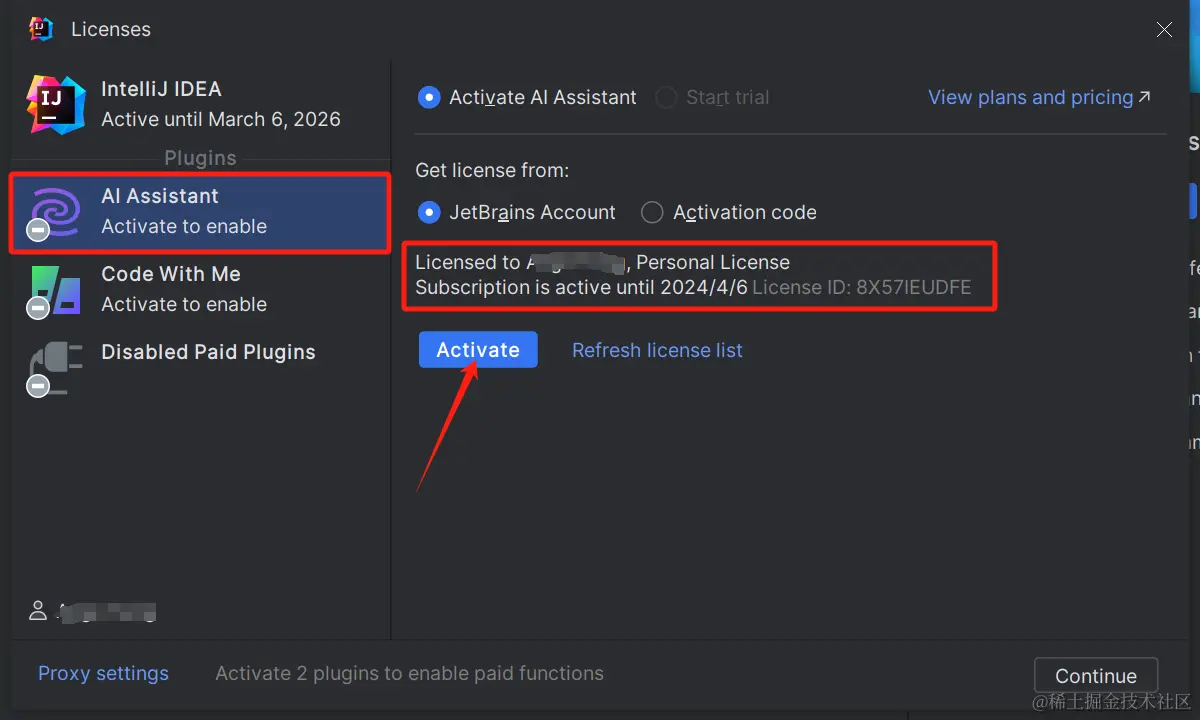This screenshot has width=1200, height=720.
Task: Click the Activate button
Action: (478, 350)
